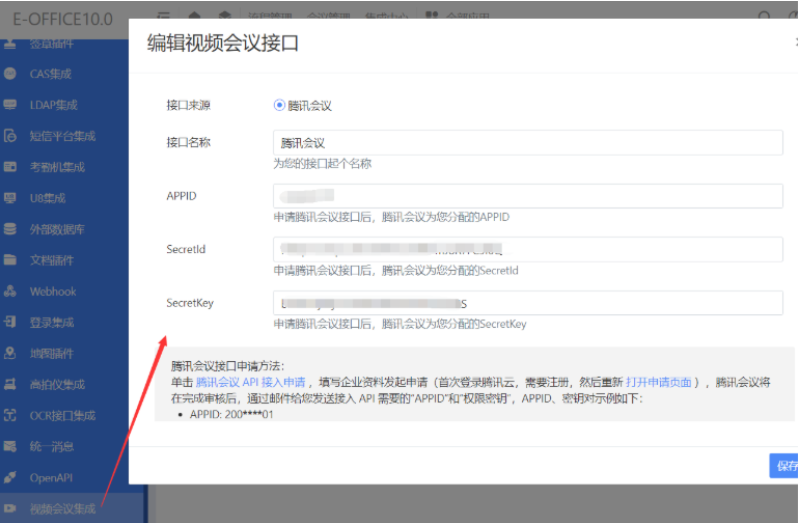798x523 pixels.
Task: Click the 考勤机集成 sidebar icon
Action: pyautogui.click(x=10, y=167)
